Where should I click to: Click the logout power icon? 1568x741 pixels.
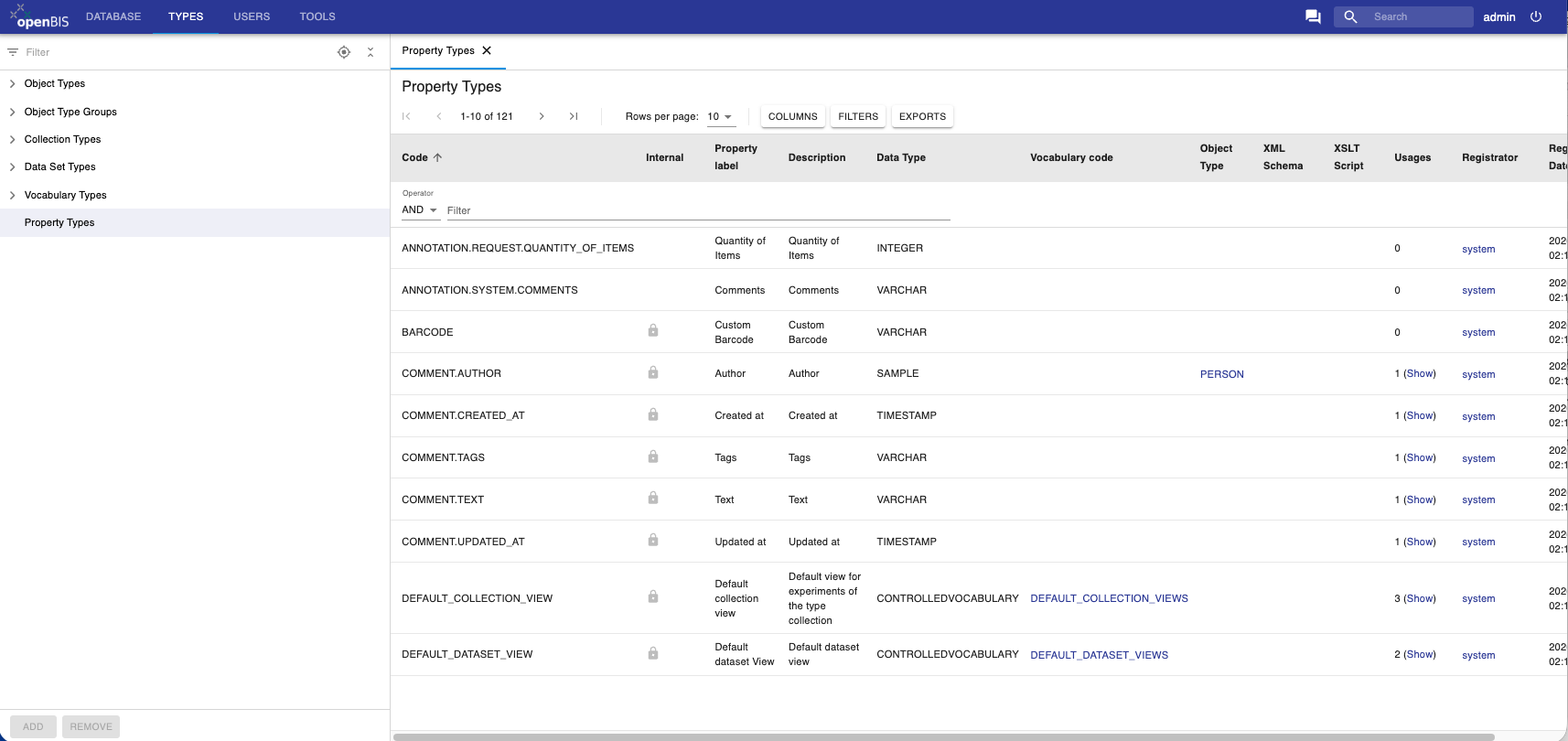(x=1536, y=16)
